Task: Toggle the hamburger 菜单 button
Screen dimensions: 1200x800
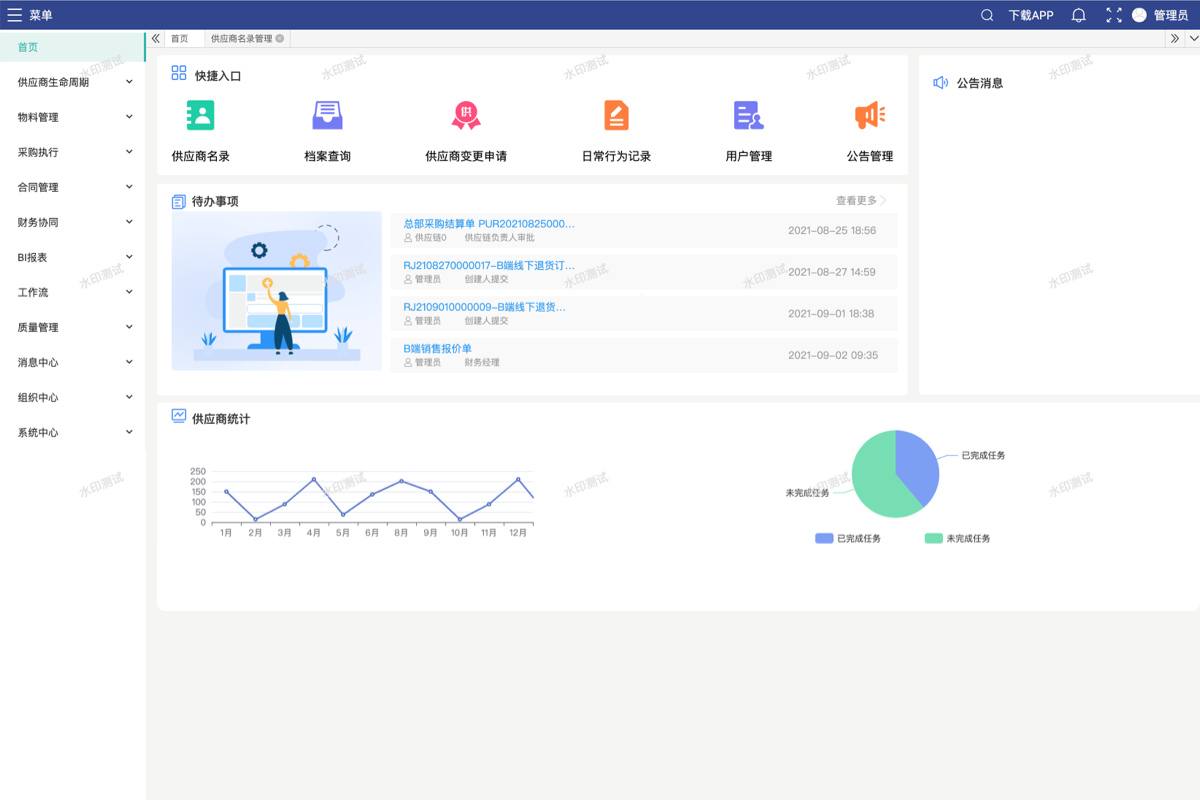Action: [x=15, y=15]
